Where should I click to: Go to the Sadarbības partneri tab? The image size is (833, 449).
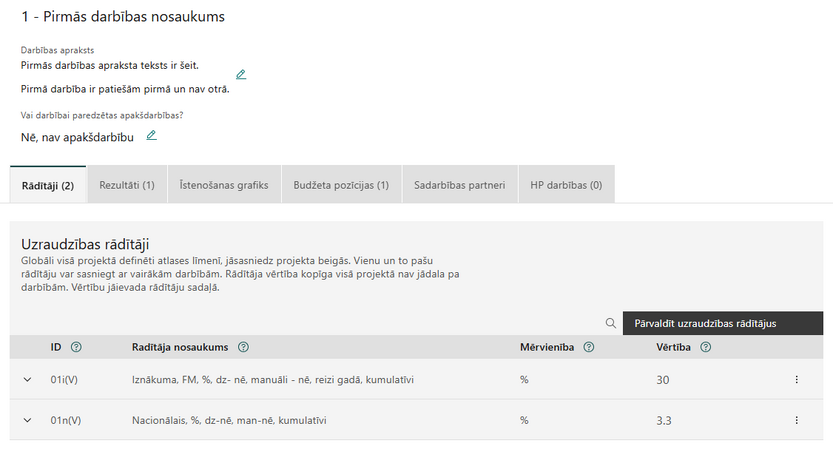click(x=460, y=185)
